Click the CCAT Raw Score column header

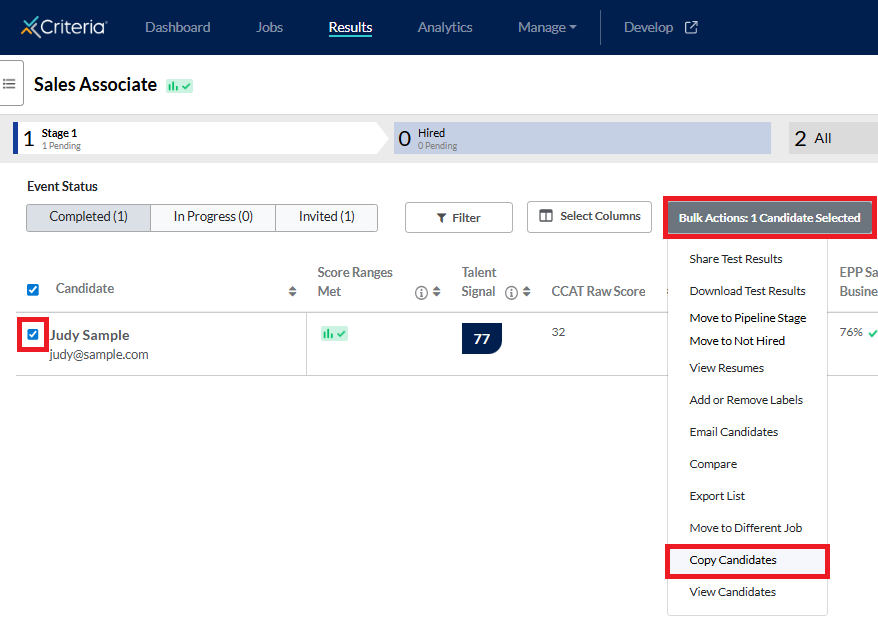pos(598,291)
